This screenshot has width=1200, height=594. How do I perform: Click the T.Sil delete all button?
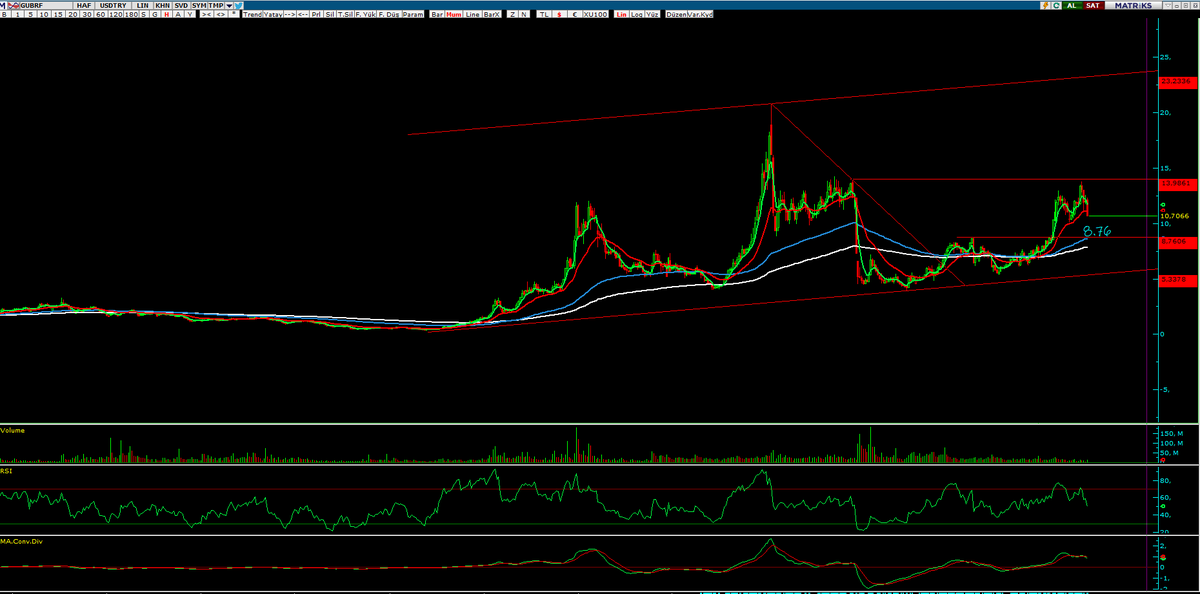345,15
